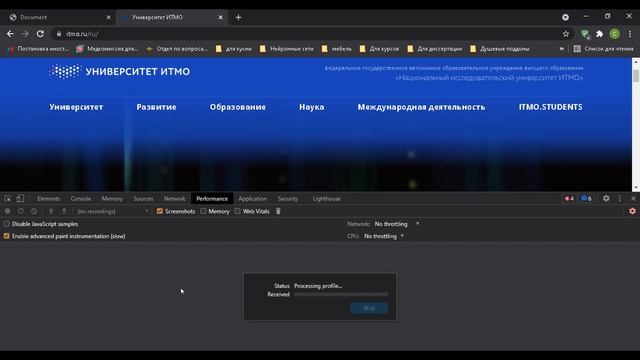Open the recordings selector dropdown
The image size is (640, 360).
[112, 211]
